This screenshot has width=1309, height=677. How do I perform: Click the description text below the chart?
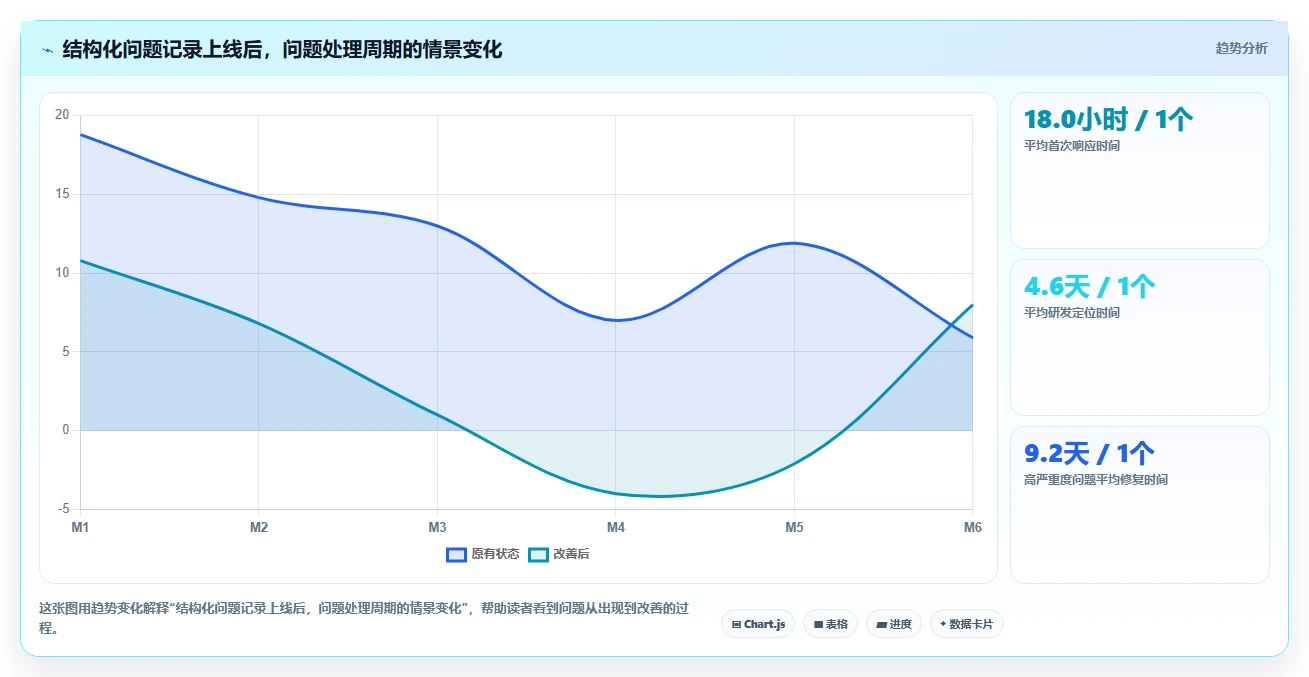364,618
